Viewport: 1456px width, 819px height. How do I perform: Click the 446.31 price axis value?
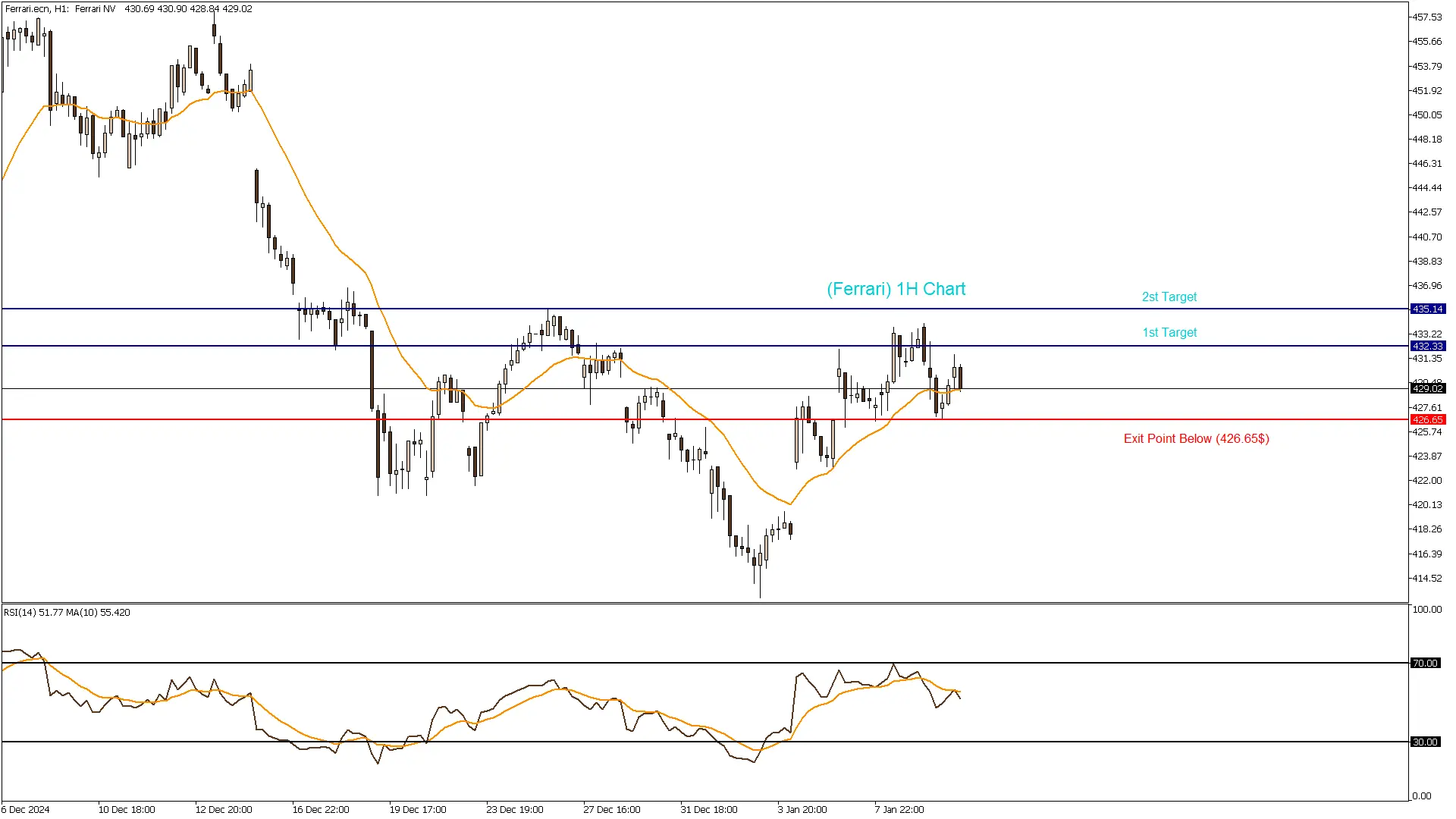point(1426,164)
